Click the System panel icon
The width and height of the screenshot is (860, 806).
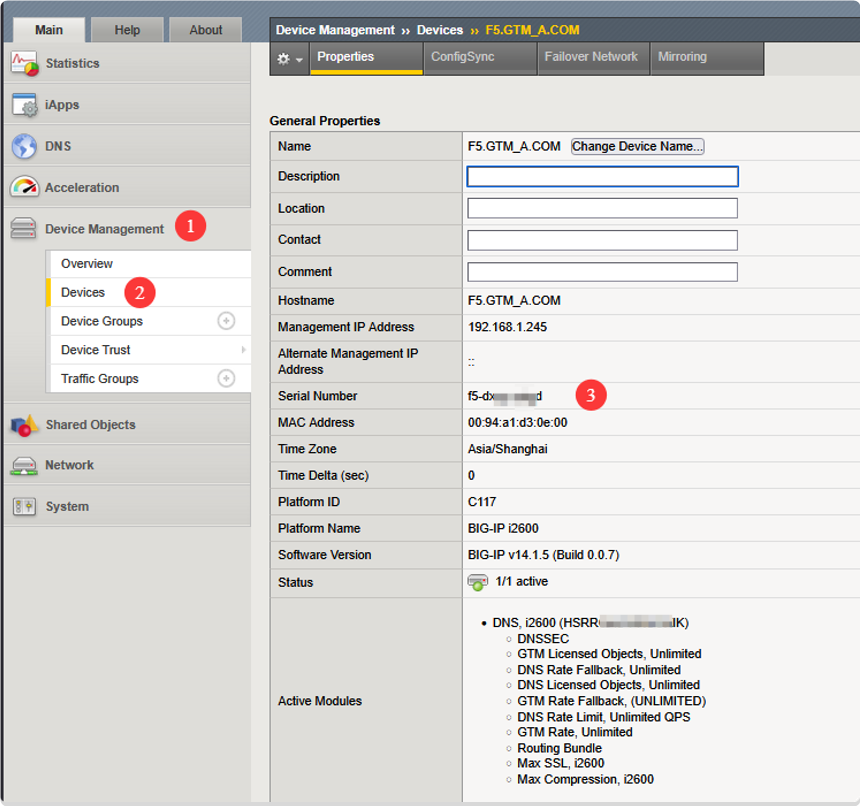(24, 507)
